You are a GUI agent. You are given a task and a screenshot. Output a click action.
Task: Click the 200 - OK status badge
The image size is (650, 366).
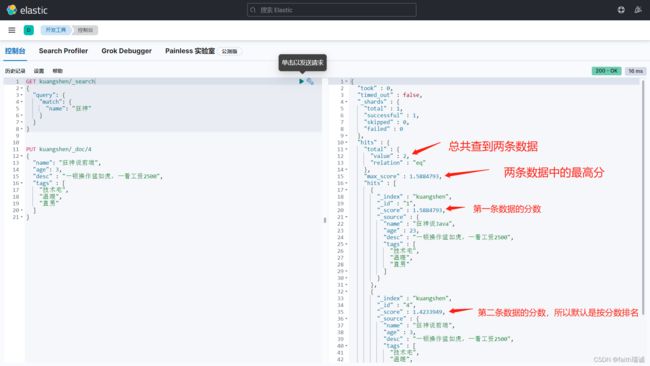point(606,71)
